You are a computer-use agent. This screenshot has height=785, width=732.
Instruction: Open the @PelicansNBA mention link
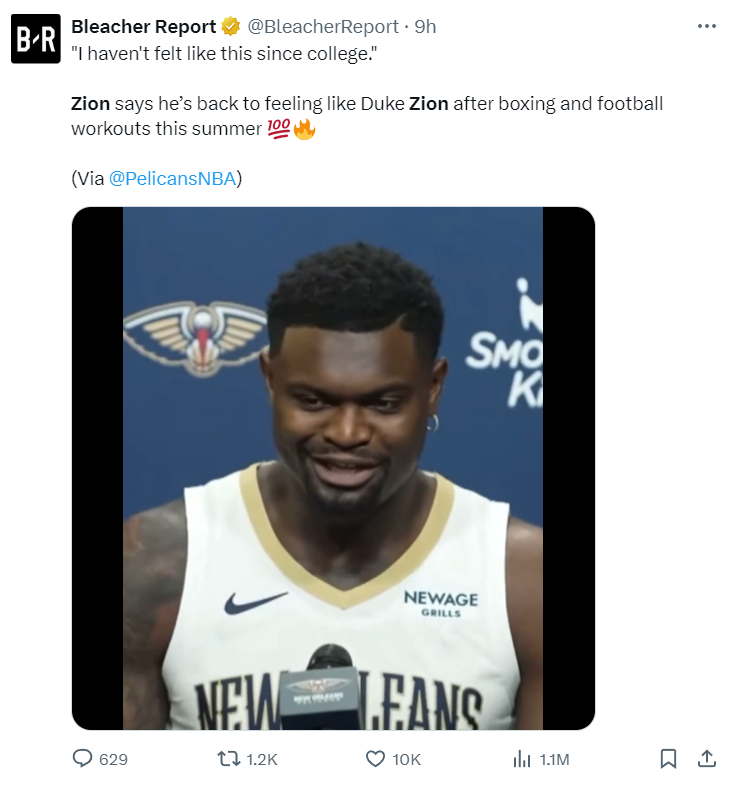(x=172, y=179)
